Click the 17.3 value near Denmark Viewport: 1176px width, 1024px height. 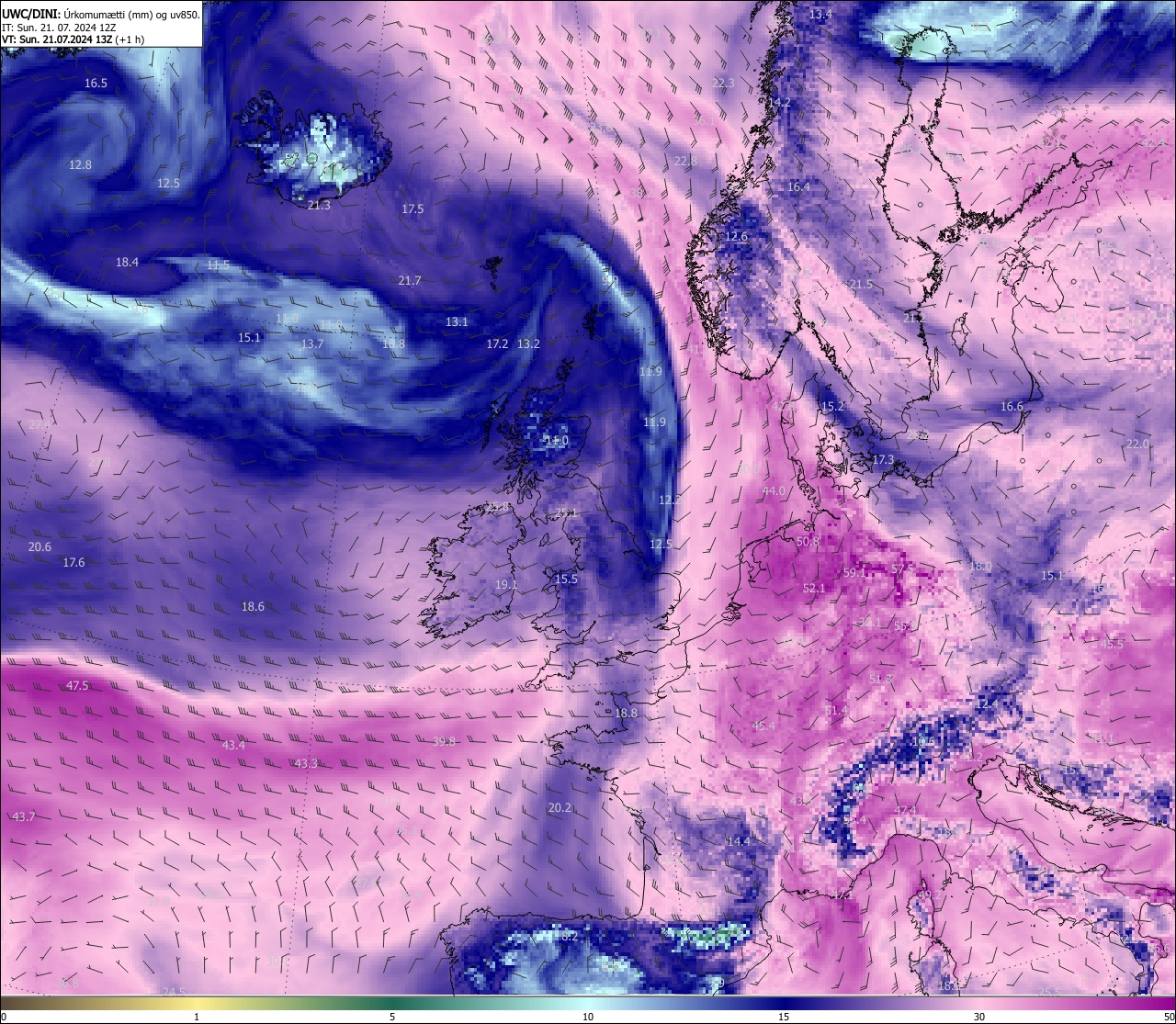point(883,459)
